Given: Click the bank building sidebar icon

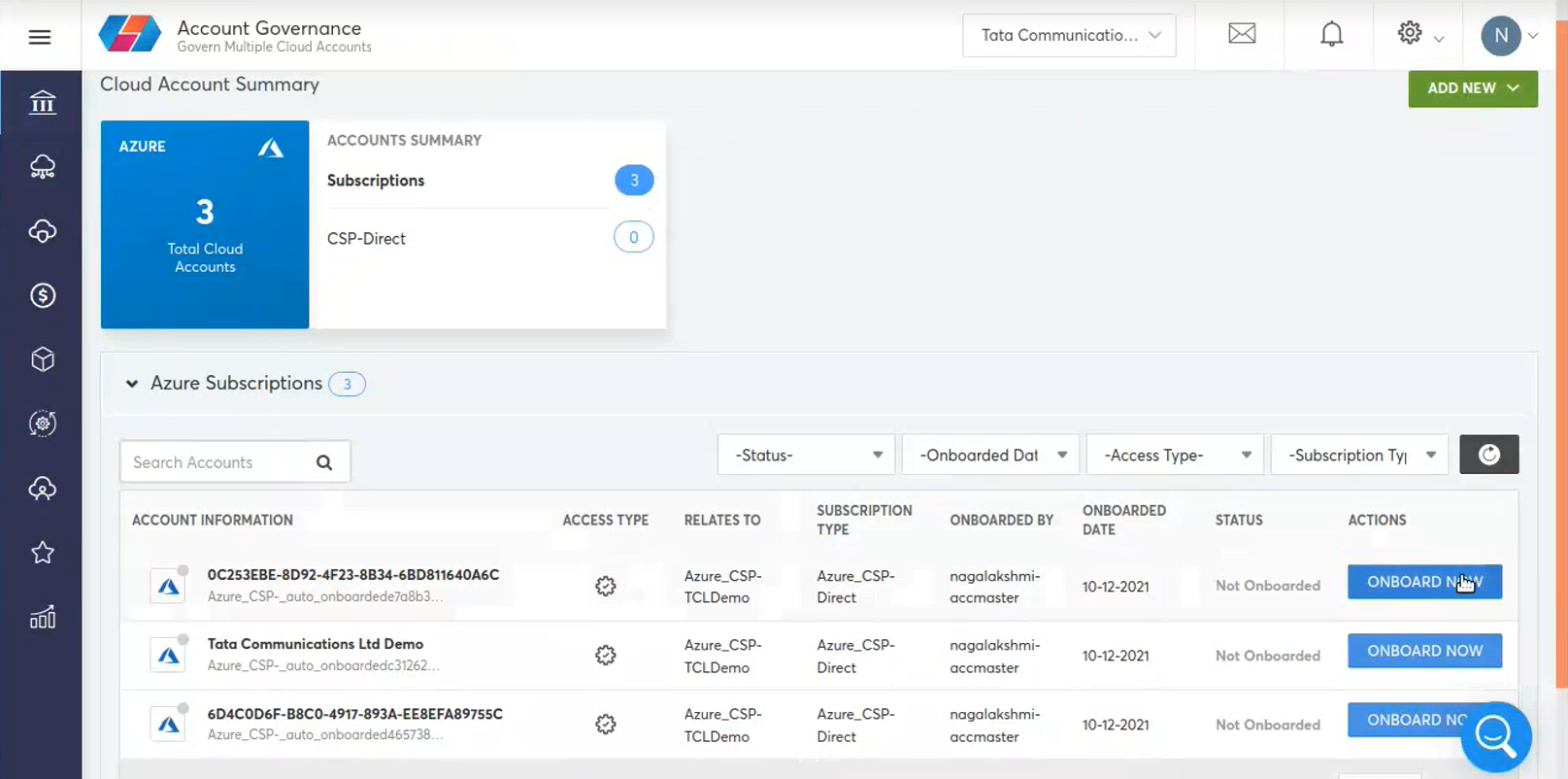Looking at the screenshot, I should tap(42, 102).
